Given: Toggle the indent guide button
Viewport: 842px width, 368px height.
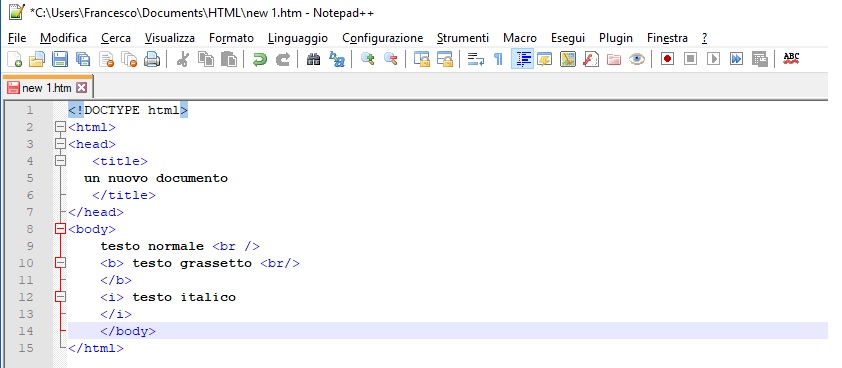Looking at the screenshot, I should pyautogui.click(x=522, y=59).
